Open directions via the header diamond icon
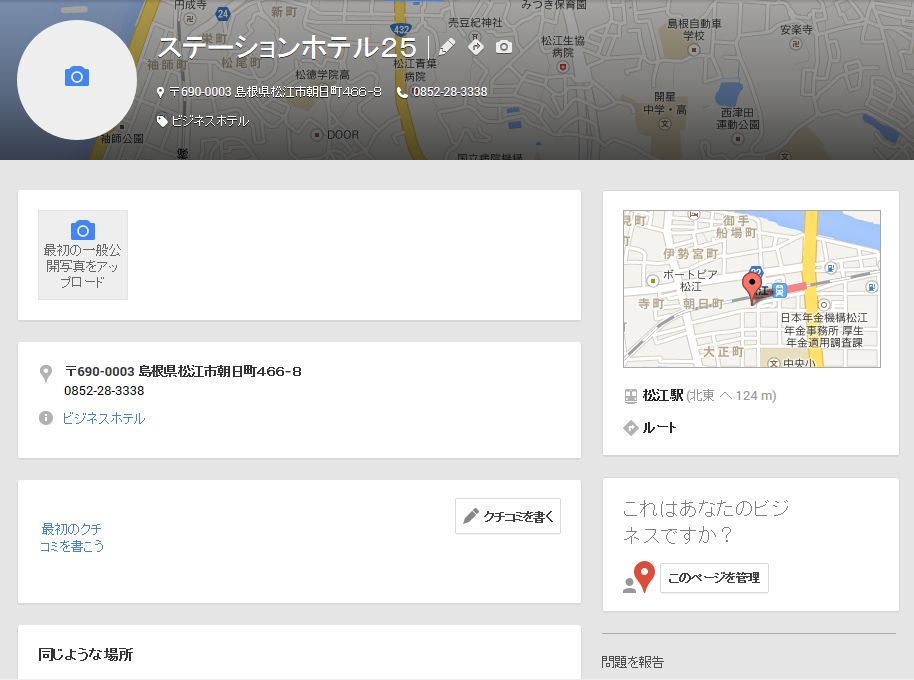 tap(476, 47)
